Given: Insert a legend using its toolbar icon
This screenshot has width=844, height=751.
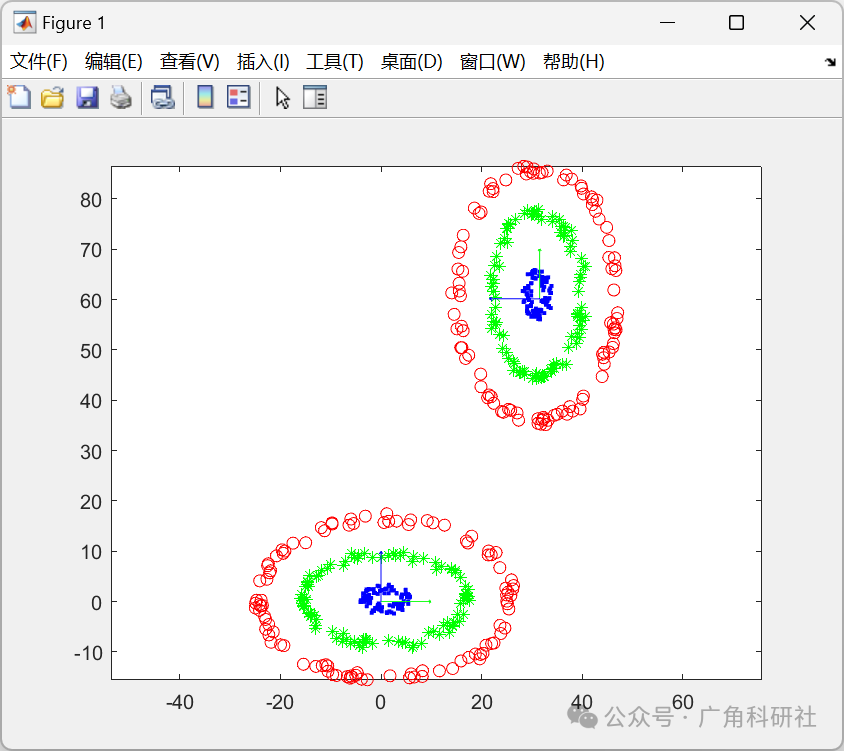Looking at the screenshot, I should 236,97.
